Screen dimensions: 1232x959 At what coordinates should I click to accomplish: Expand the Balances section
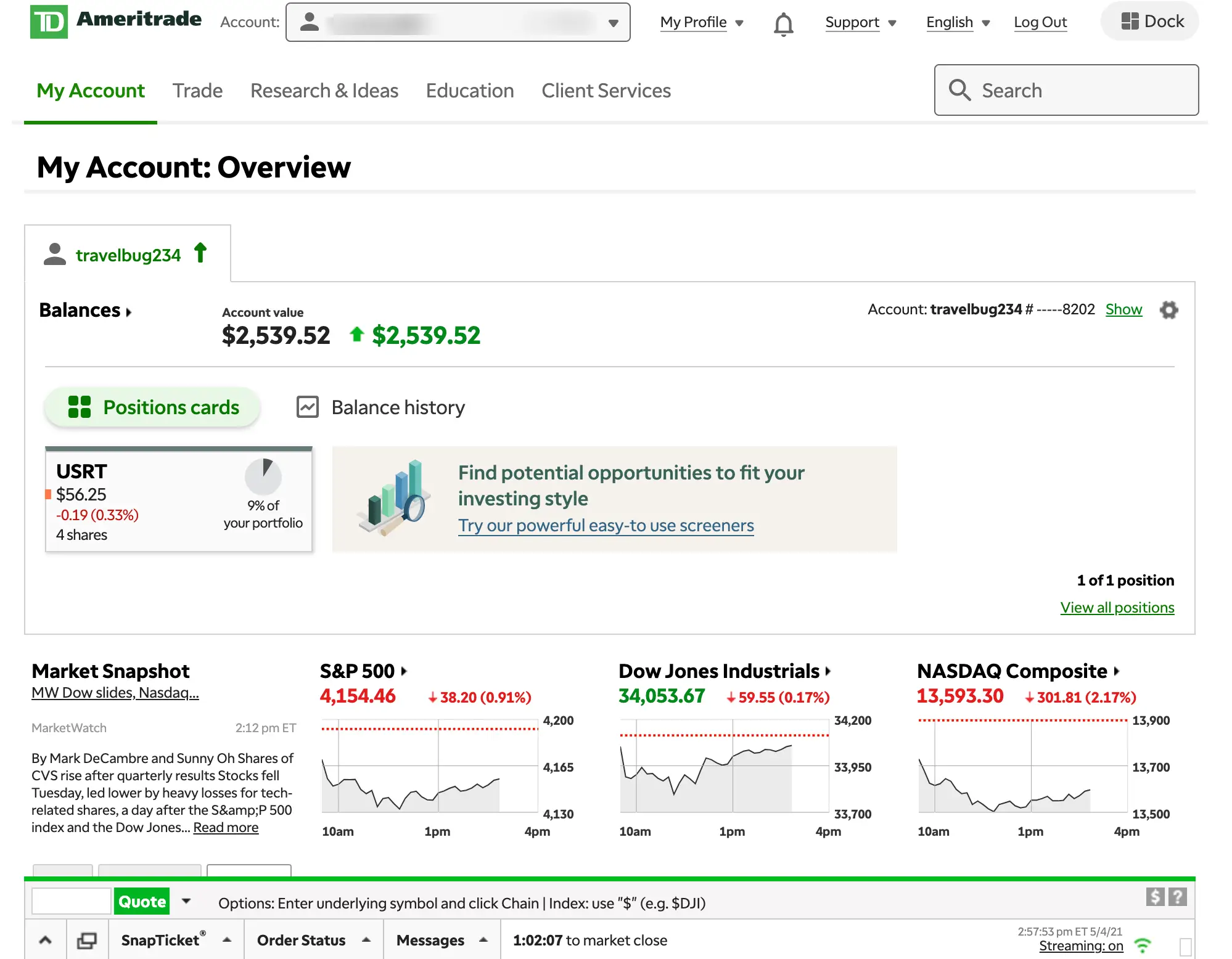(86, 310)
